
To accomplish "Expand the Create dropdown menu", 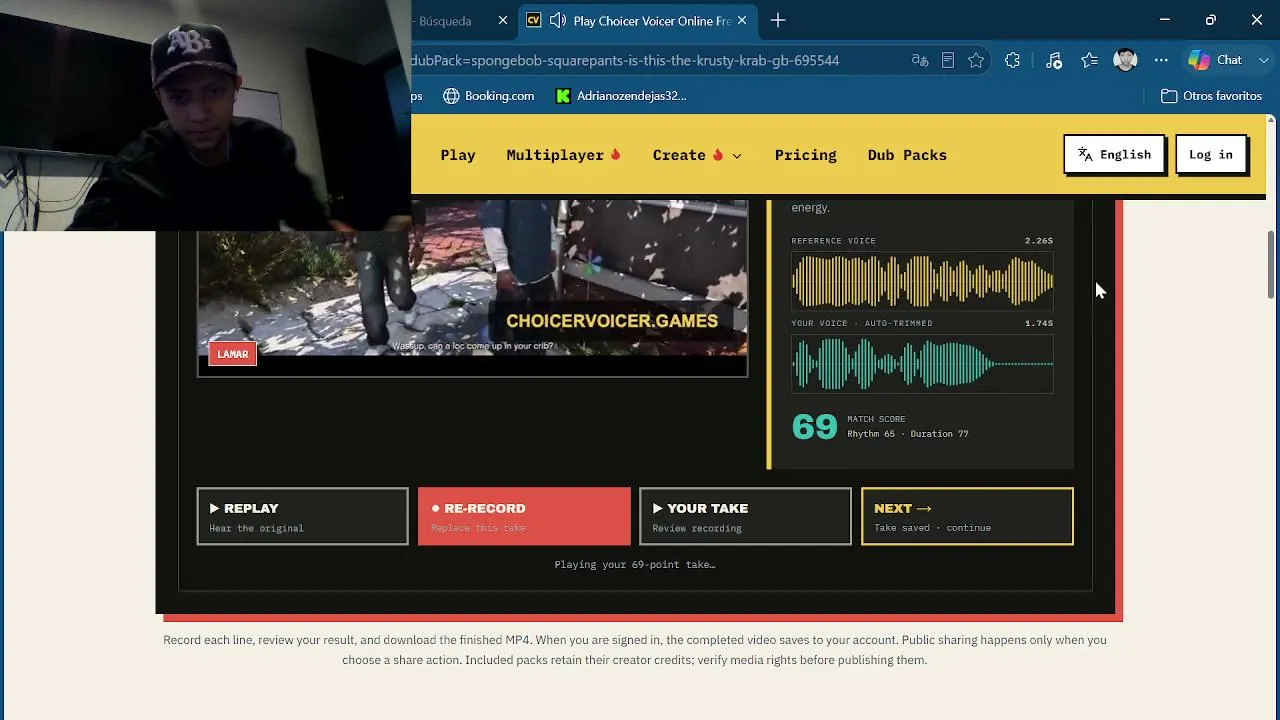I will (x=697, y=155).
